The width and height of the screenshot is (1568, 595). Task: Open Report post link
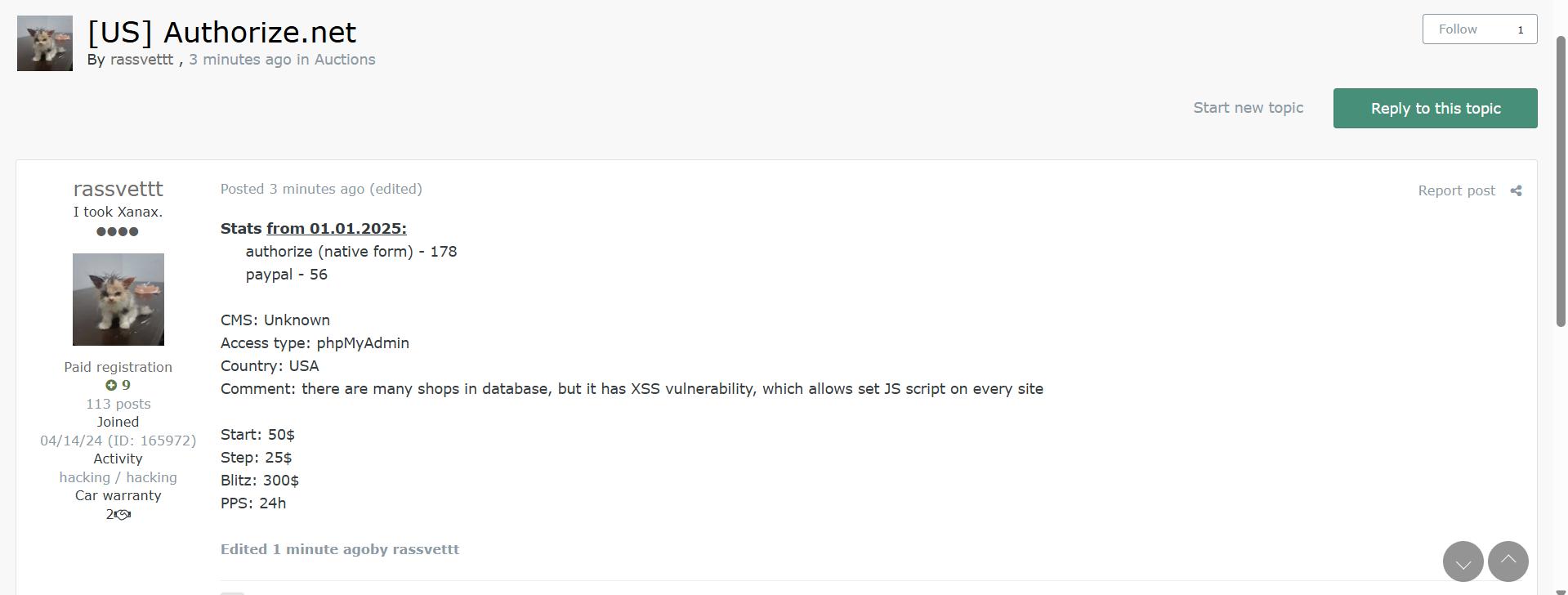pos(1456,190)
